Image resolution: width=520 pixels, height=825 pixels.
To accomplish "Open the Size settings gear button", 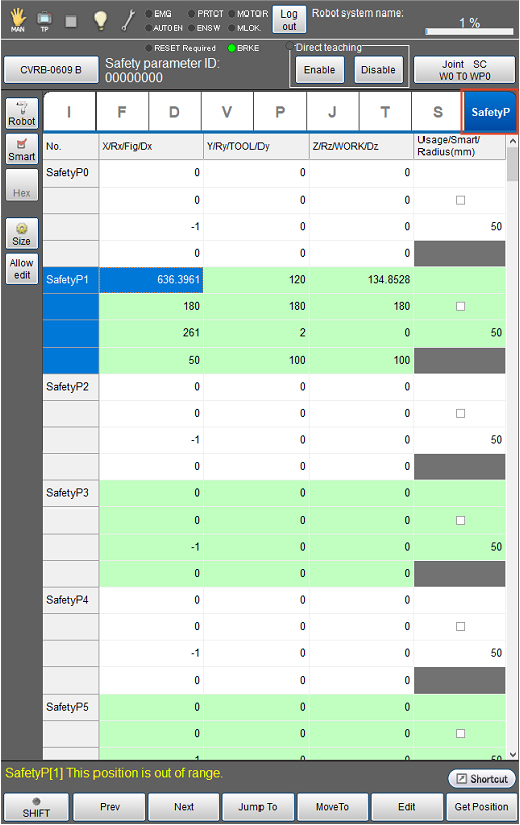I will [22, 233].
